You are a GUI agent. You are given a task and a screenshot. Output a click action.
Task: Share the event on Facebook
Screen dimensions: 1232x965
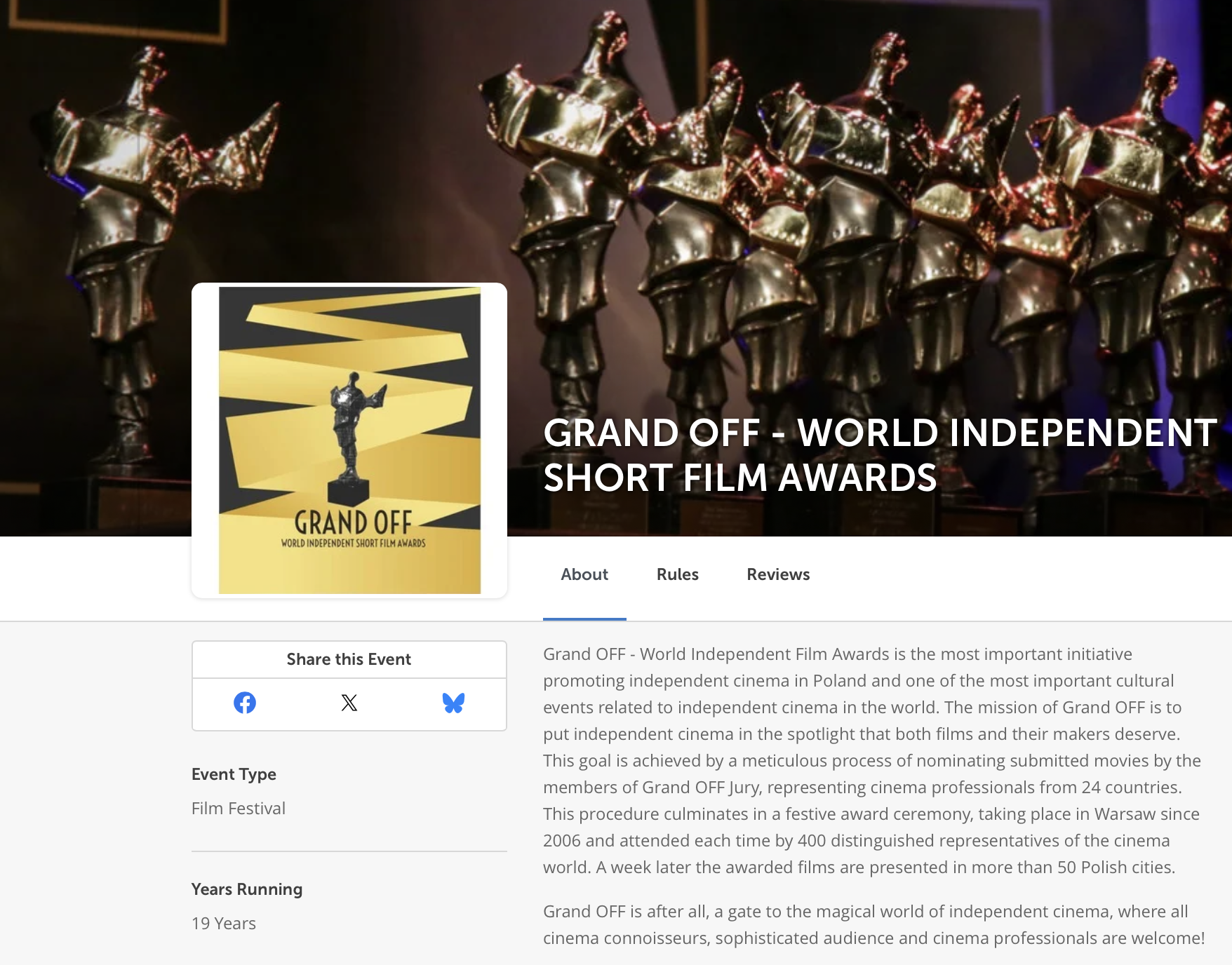point(245,703)
